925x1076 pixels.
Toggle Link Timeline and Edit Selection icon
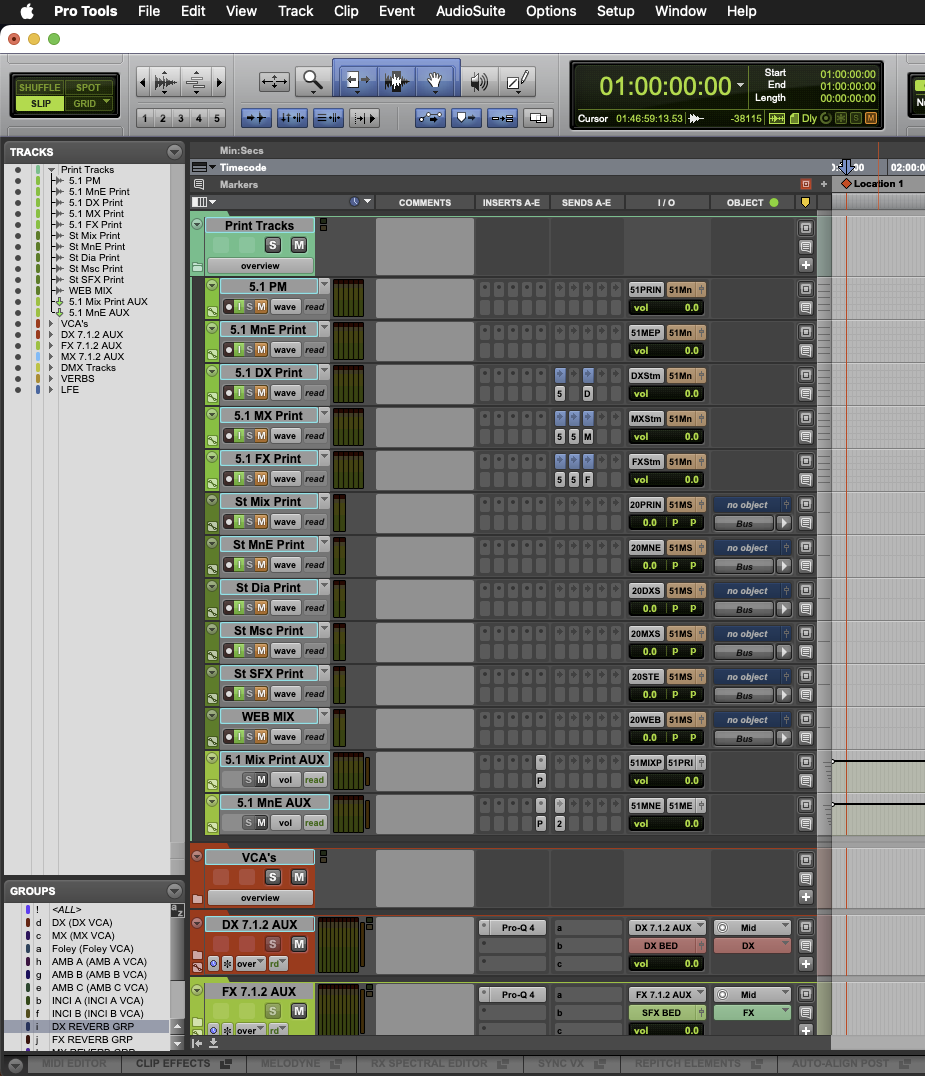(292, 118)
